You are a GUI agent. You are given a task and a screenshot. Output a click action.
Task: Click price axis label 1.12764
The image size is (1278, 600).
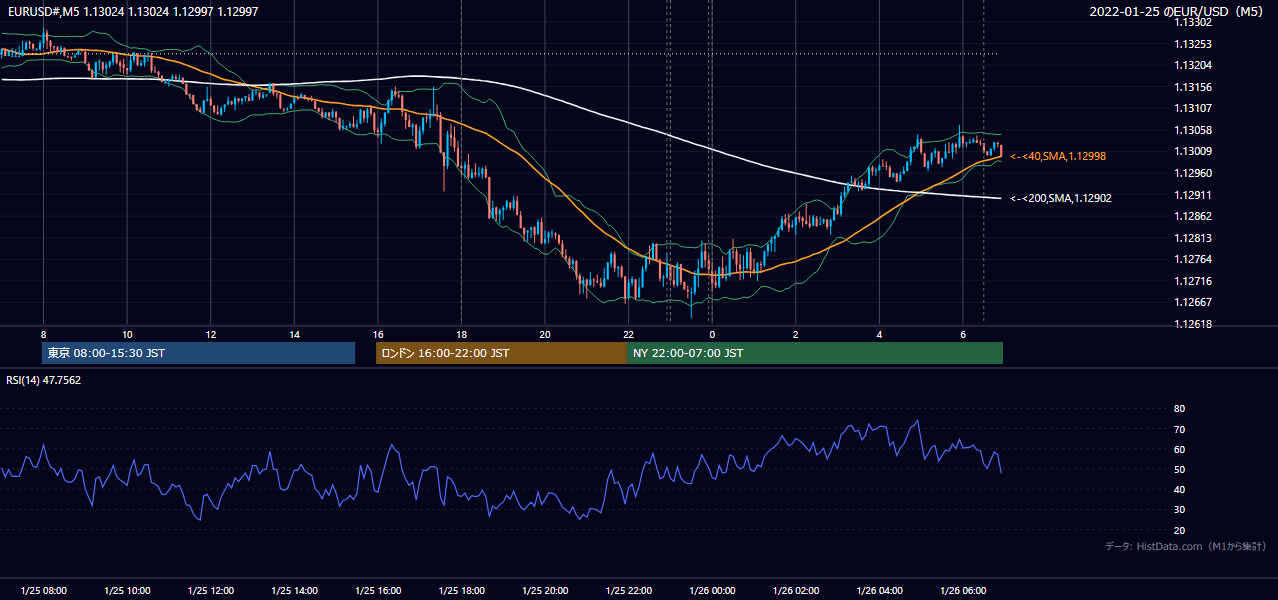pos(1193,259)
